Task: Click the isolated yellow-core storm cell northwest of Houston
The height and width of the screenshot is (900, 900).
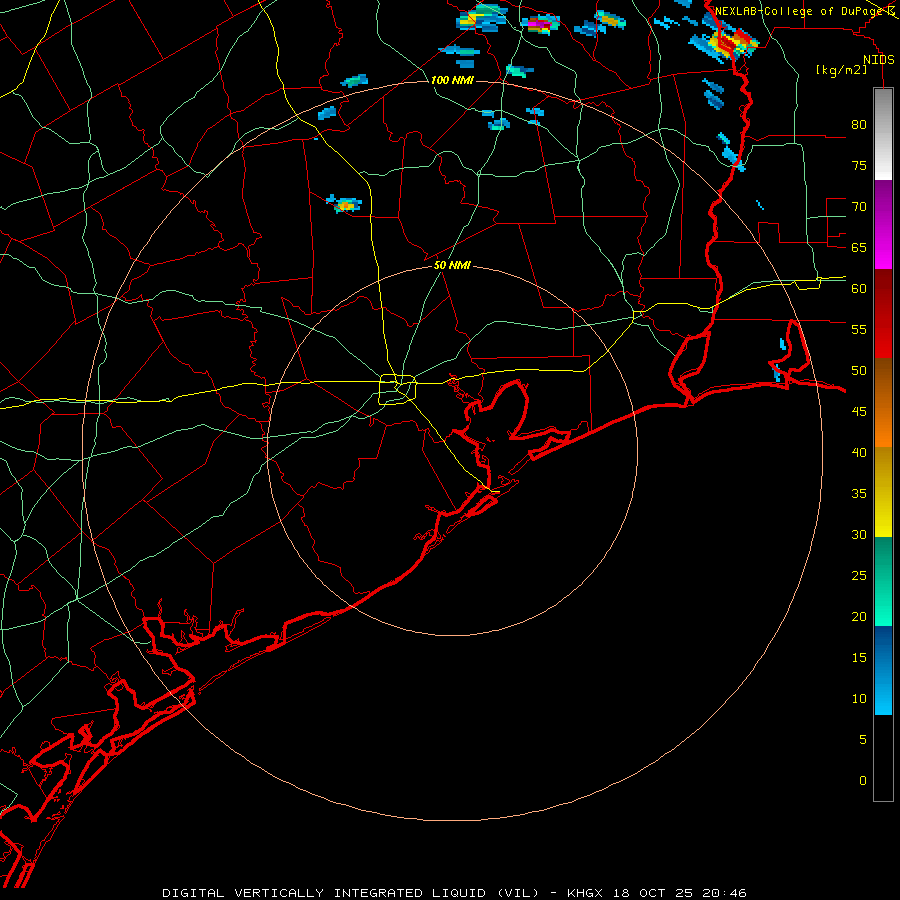Action: point(344,204)
